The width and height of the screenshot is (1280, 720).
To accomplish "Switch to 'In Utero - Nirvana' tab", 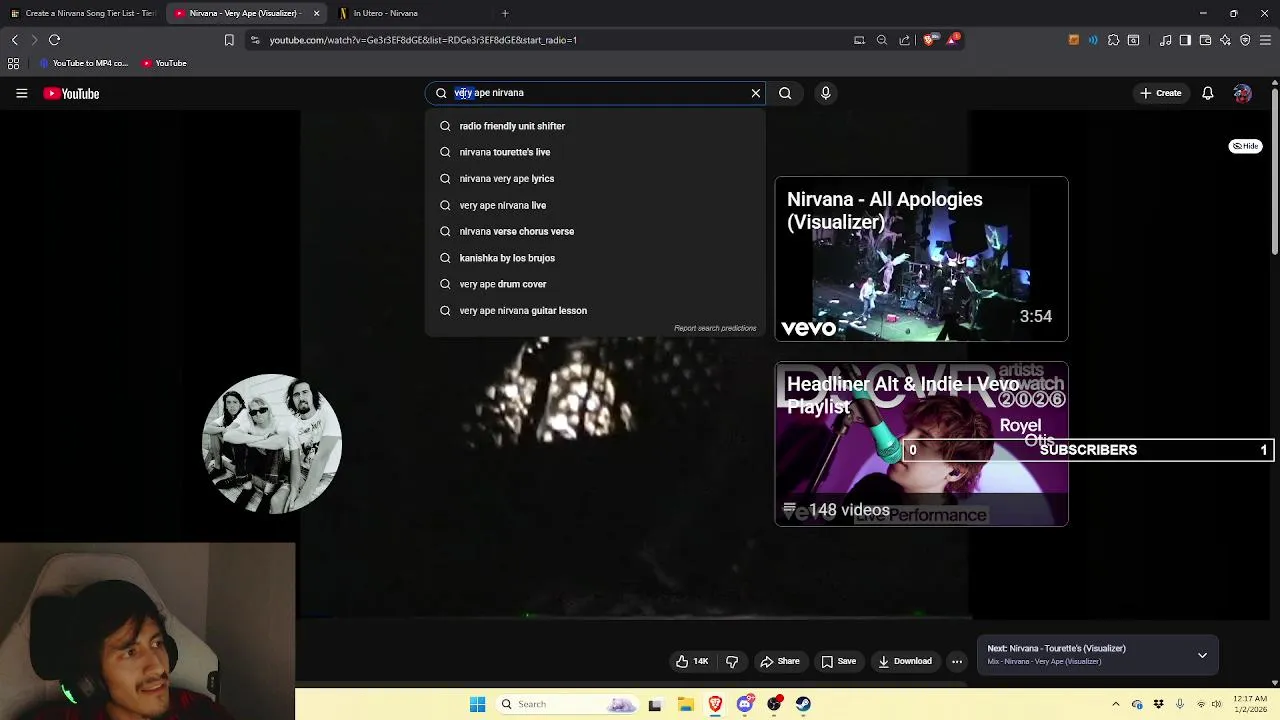I will 410,13.
